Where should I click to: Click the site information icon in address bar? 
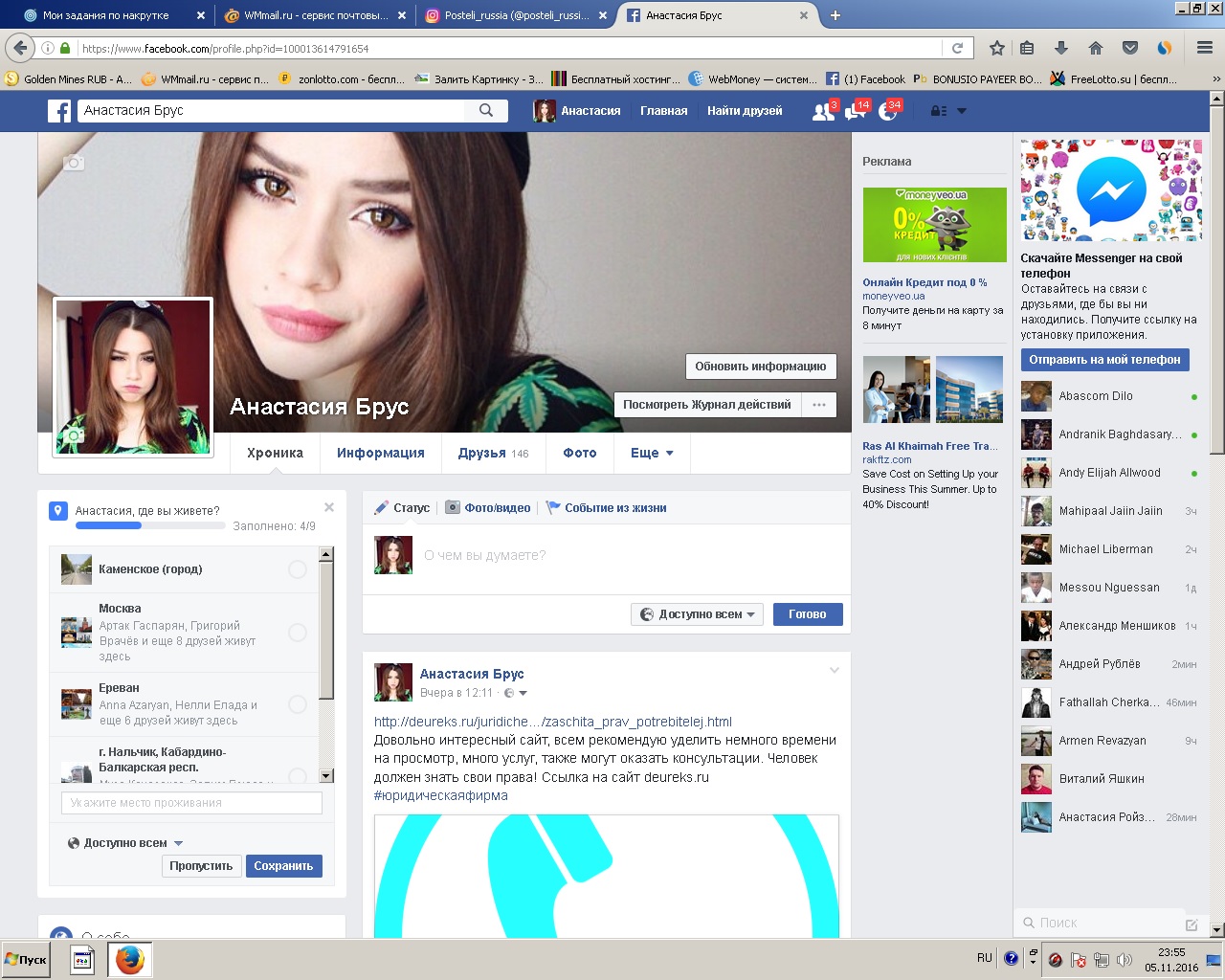click(x=48, y=48)
